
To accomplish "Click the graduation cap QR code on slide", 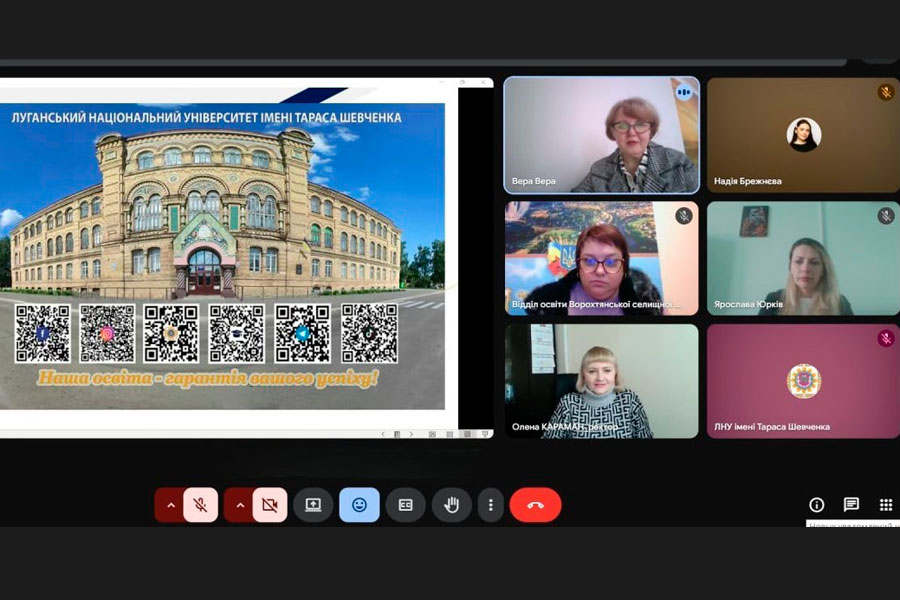I will 237,334.
